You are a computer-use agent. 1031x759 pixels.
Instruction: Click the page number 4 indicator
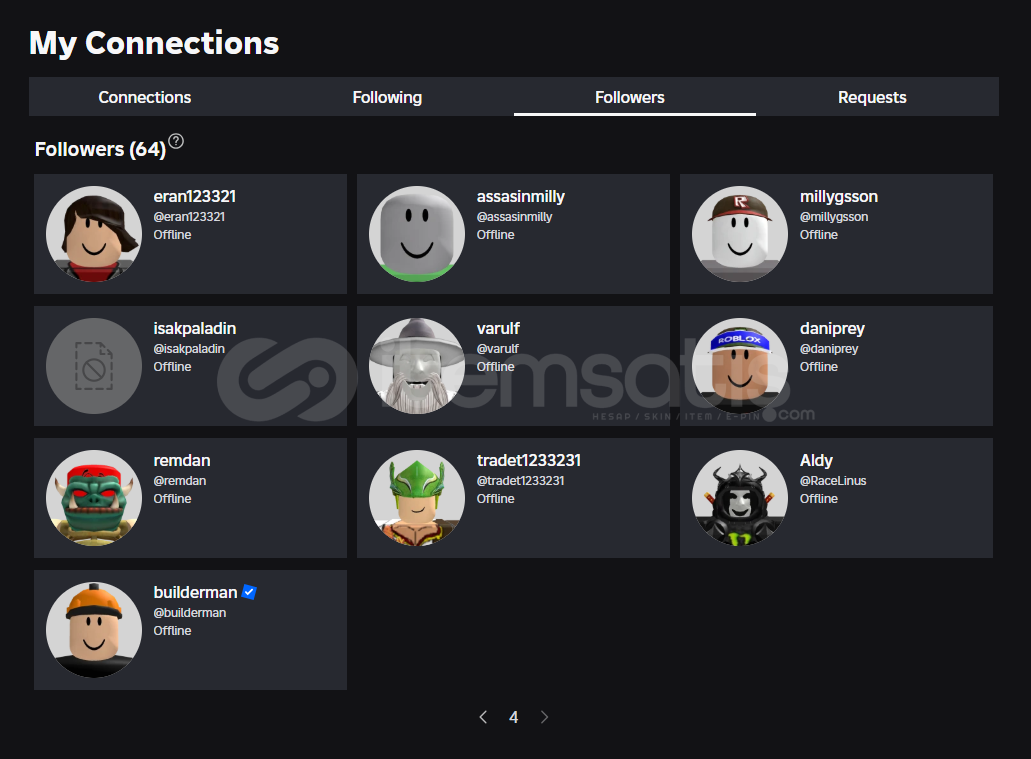click(x=514, y=717)
